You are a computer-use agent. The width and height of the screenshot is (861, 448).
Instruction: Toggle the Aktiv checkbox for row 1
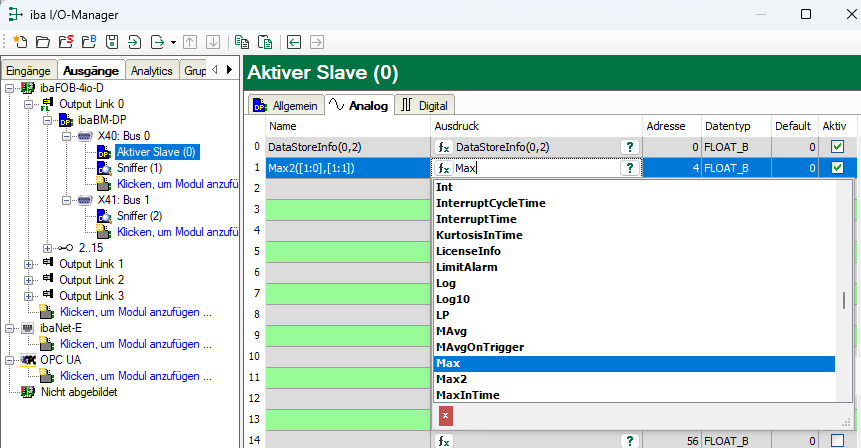pos(837,168)
